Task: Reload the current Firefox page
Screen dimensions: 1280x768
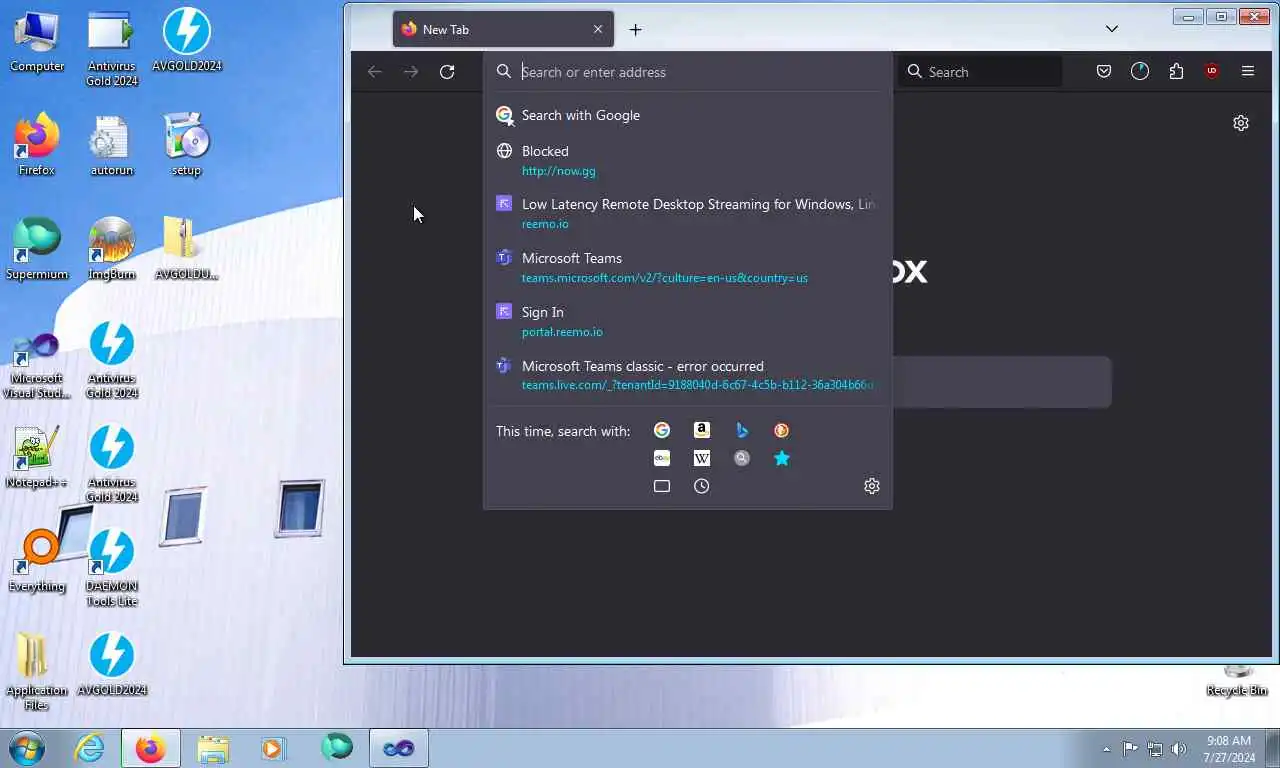Action: [x=447, y=72]
